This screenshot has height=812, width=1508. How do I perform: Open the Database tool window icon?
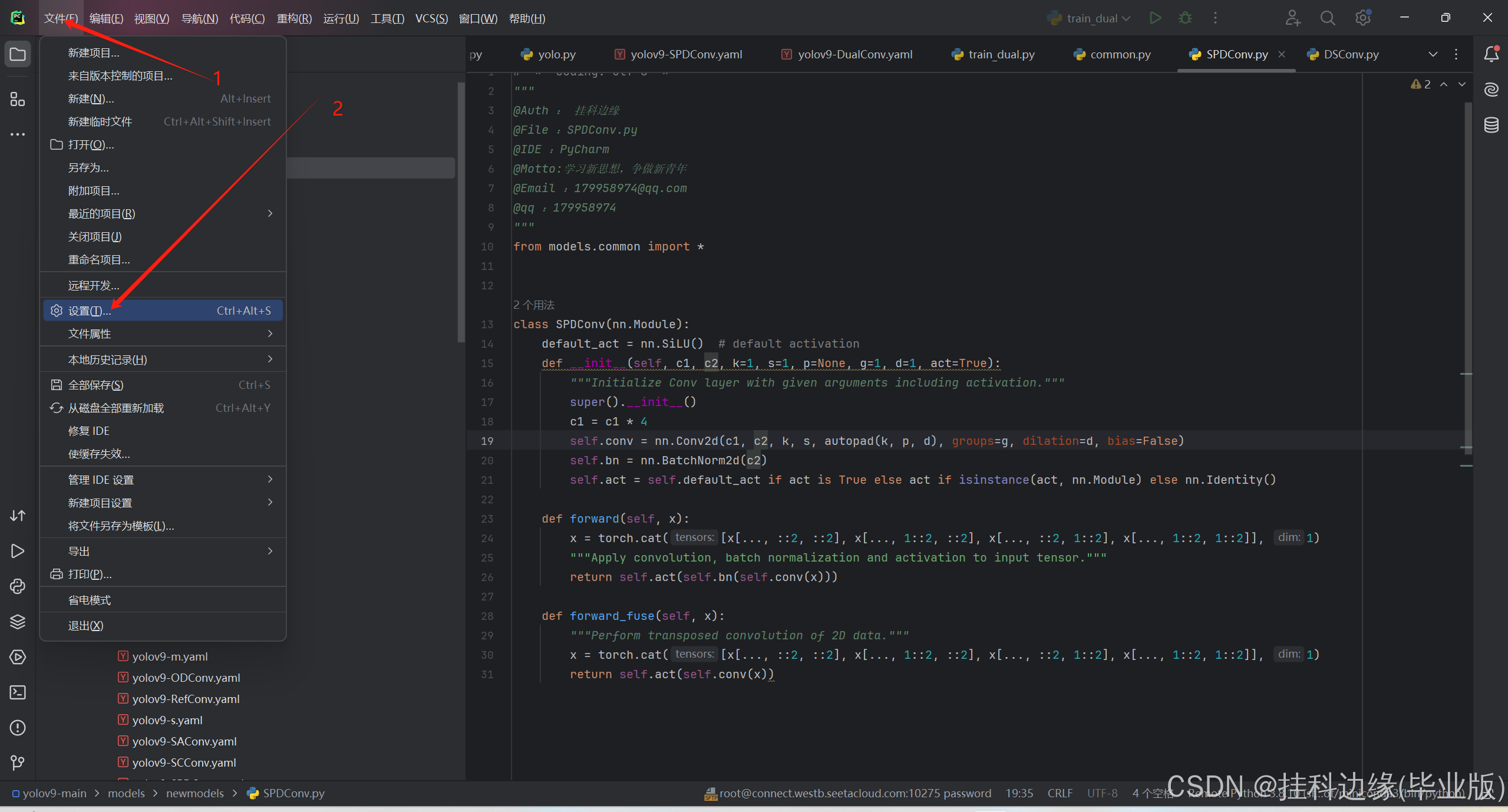coord(1491,125)
